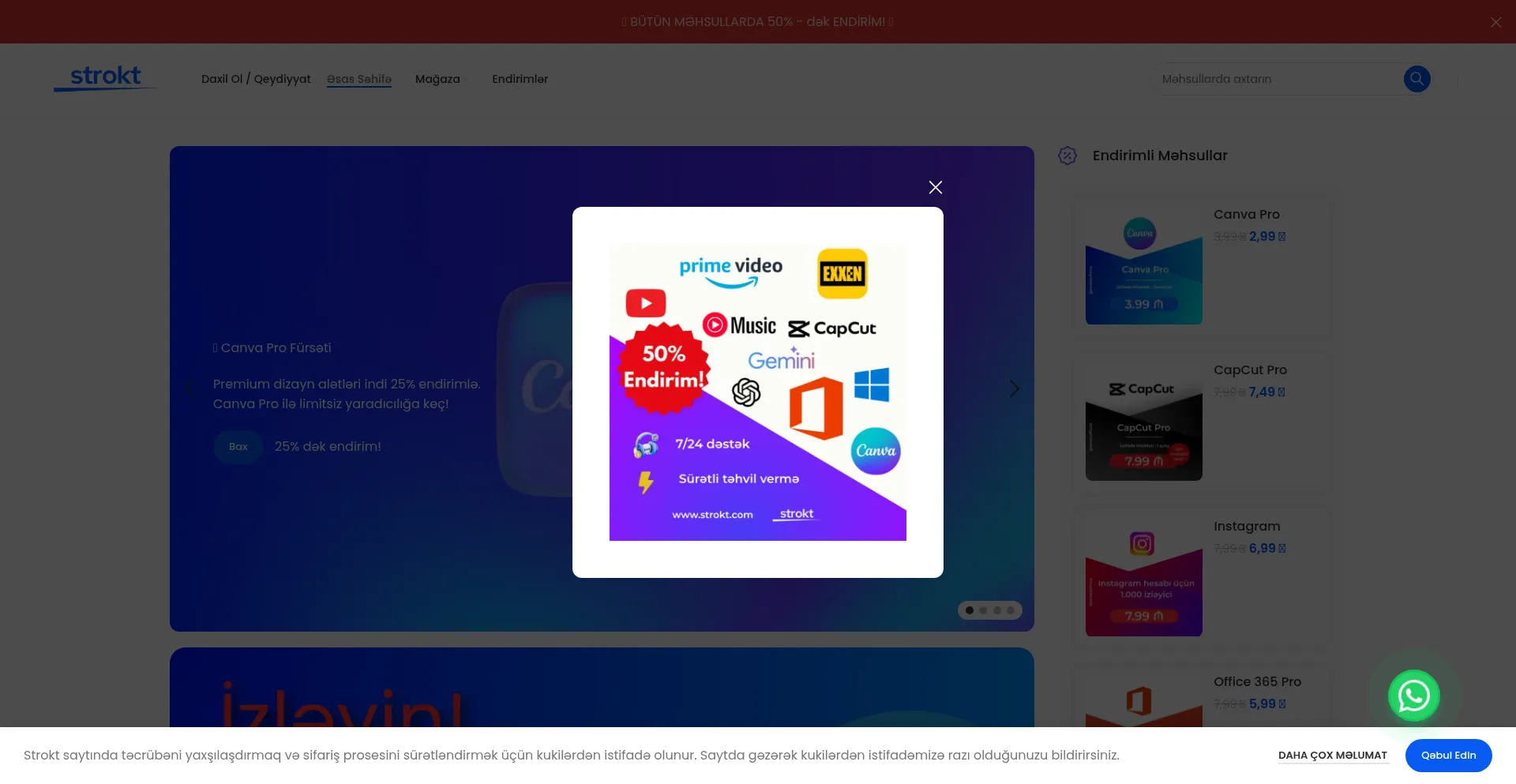Image resolution: width=1516 pixels, height=784 pixels.
Task: Select the second carousel pagination dot
Action: point(983,610)
